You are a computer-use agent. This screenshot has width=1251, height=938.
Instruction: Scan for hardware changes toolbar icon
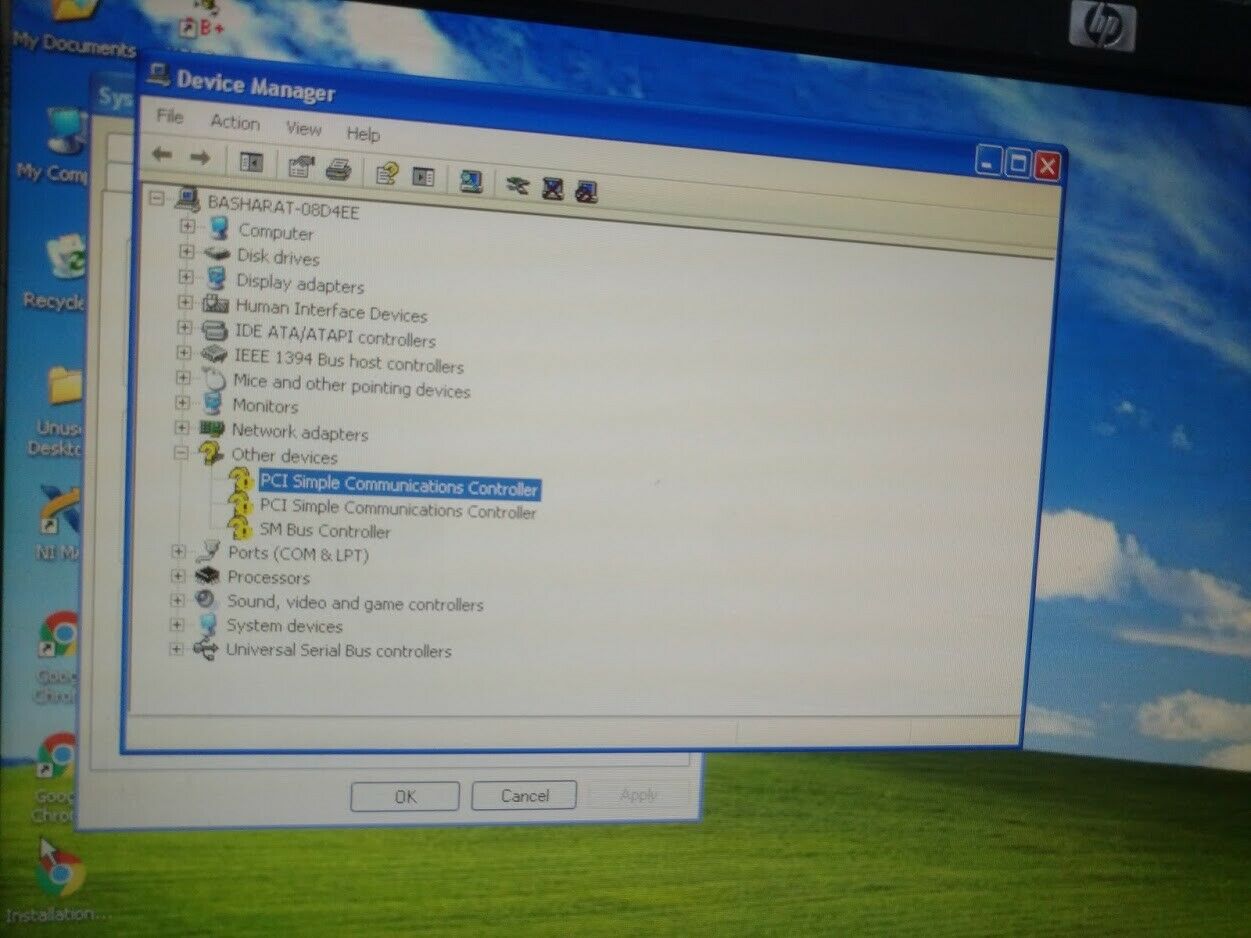tap(471, 181)
